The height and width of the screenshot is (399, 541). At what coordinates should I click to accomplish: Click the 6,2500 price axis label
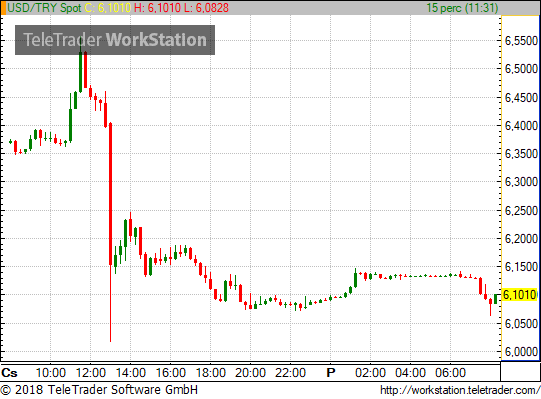click(x=521, y=211)
